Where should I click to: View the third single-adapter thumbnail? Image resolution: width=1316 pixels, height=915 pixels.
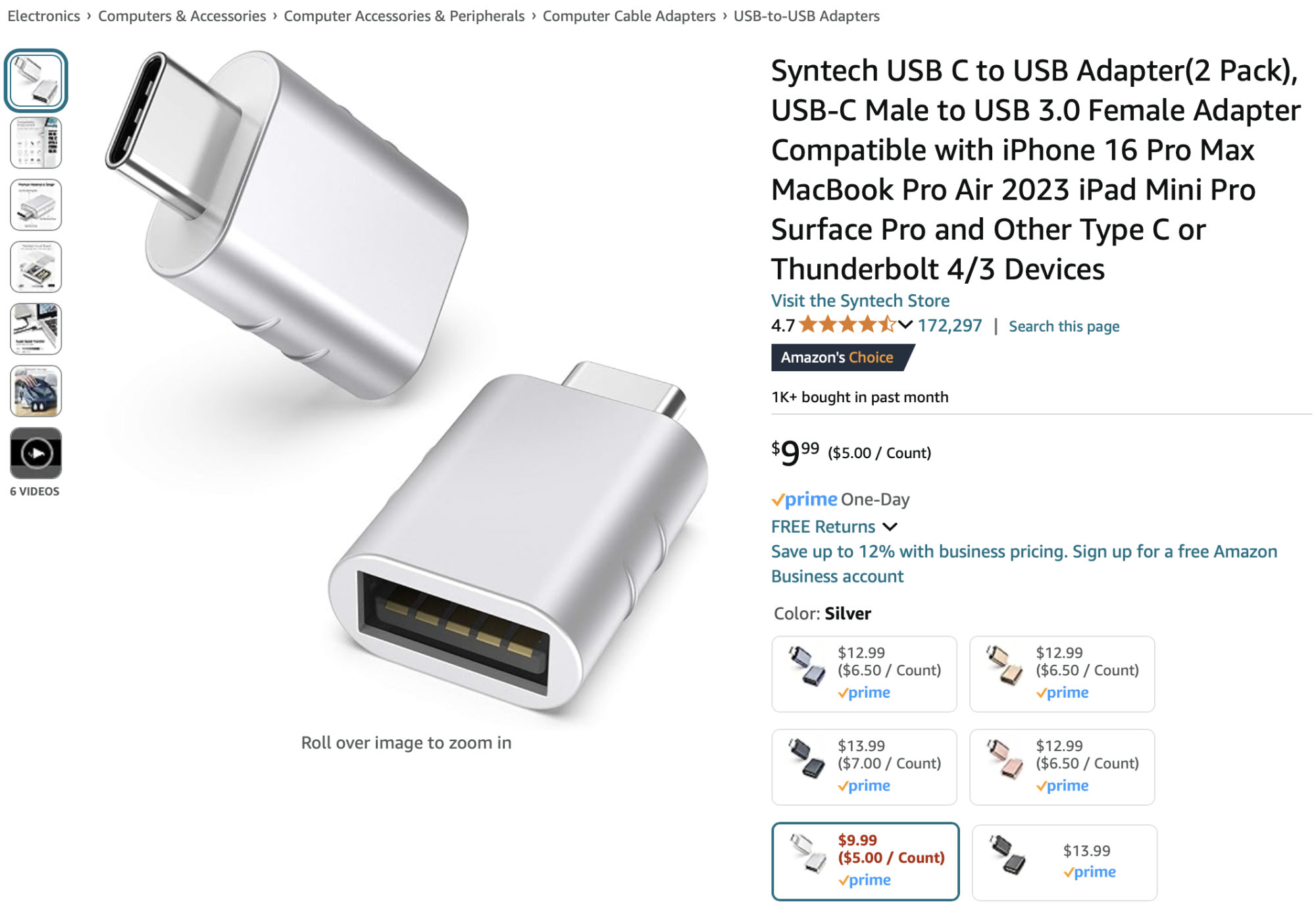click(x=36, y=205)
